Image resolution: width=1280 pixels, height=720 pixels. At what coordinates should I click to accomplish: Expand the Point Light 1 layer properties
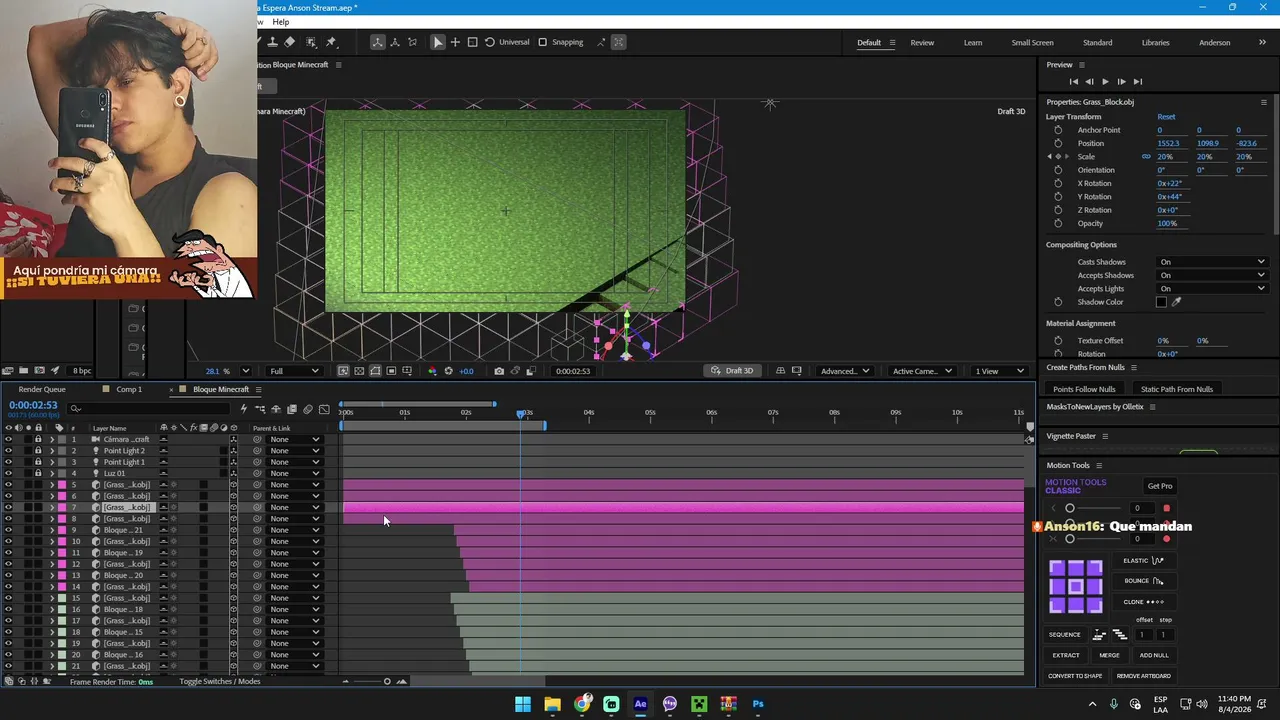[x=52, y=462]
